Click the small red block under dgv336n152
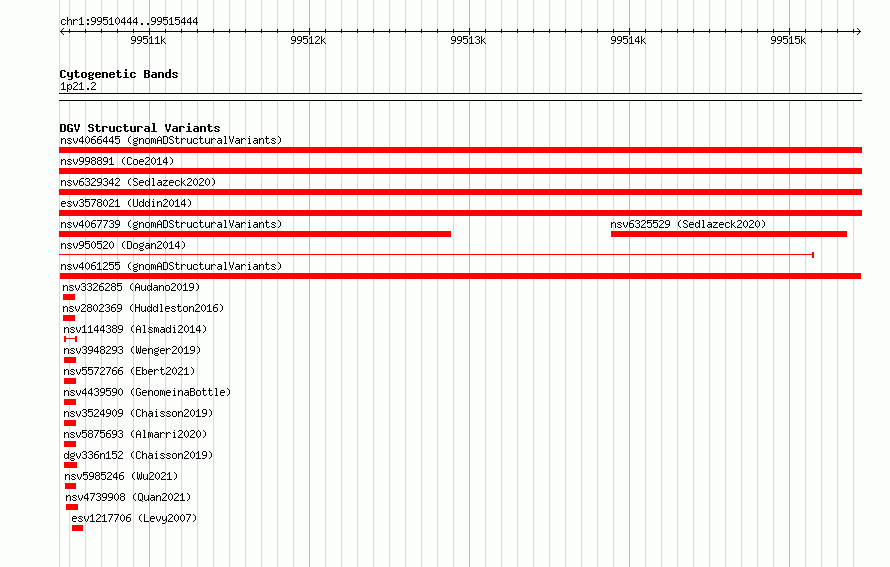The image size is (890, 567). 70,465
